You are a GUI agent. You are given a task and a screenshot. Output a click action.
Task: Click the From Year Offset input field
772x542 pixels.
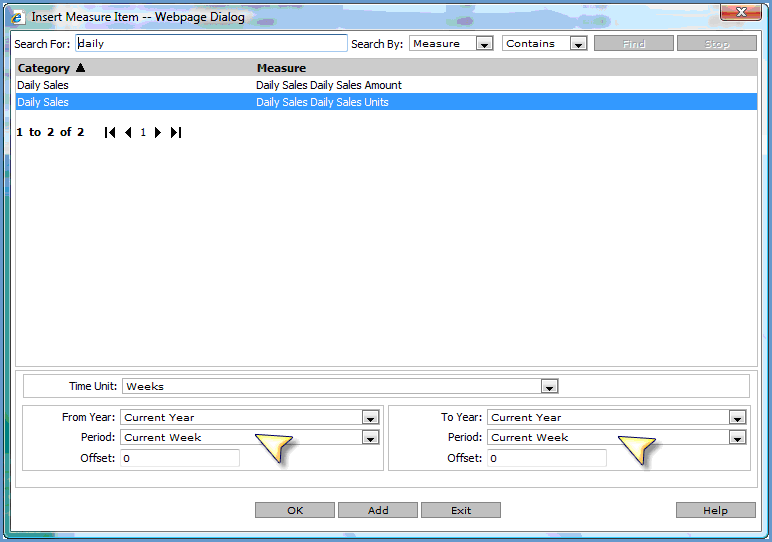[x=179, y=458]
